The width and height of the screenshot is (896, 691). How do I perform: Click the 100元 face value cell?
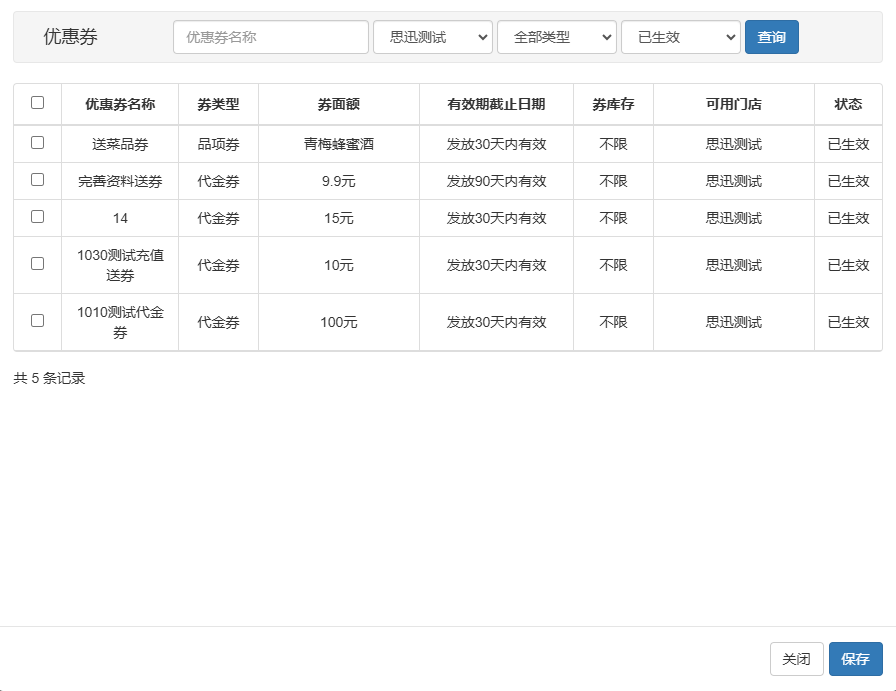[x=339, y=322]
